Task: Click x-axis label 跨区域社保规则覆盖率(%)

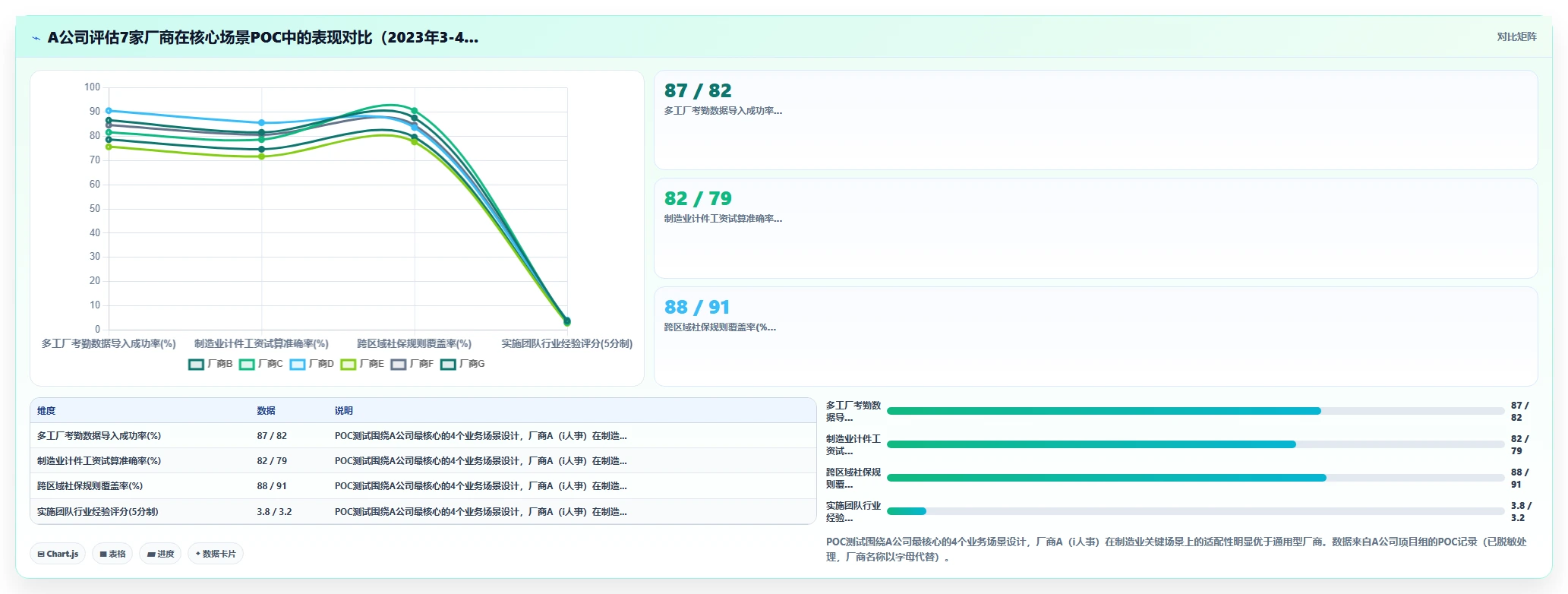Action: [415, 344]
